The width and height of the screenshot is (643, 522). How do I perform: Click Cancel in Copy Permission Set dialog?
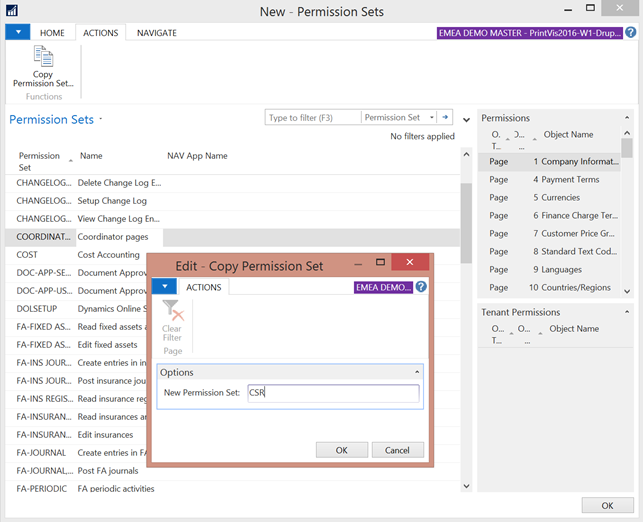click(397, 450)
